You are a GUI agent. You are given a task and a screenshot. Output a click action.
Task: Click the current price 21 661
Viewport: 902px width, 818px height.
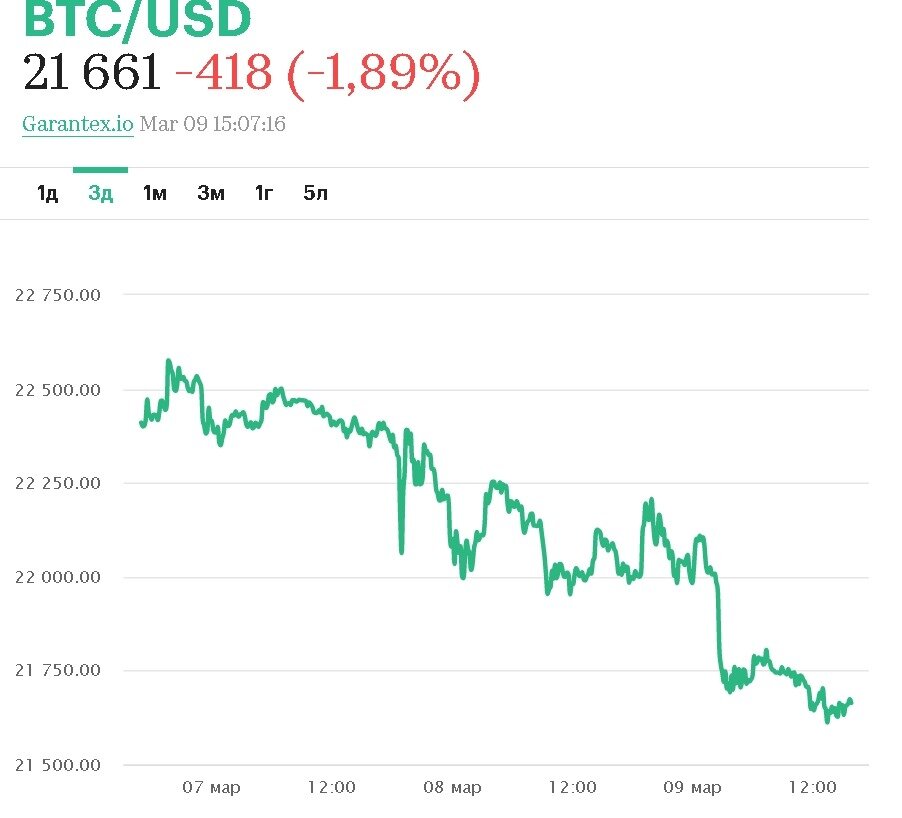pyautogui.click(x=91, y=73)
